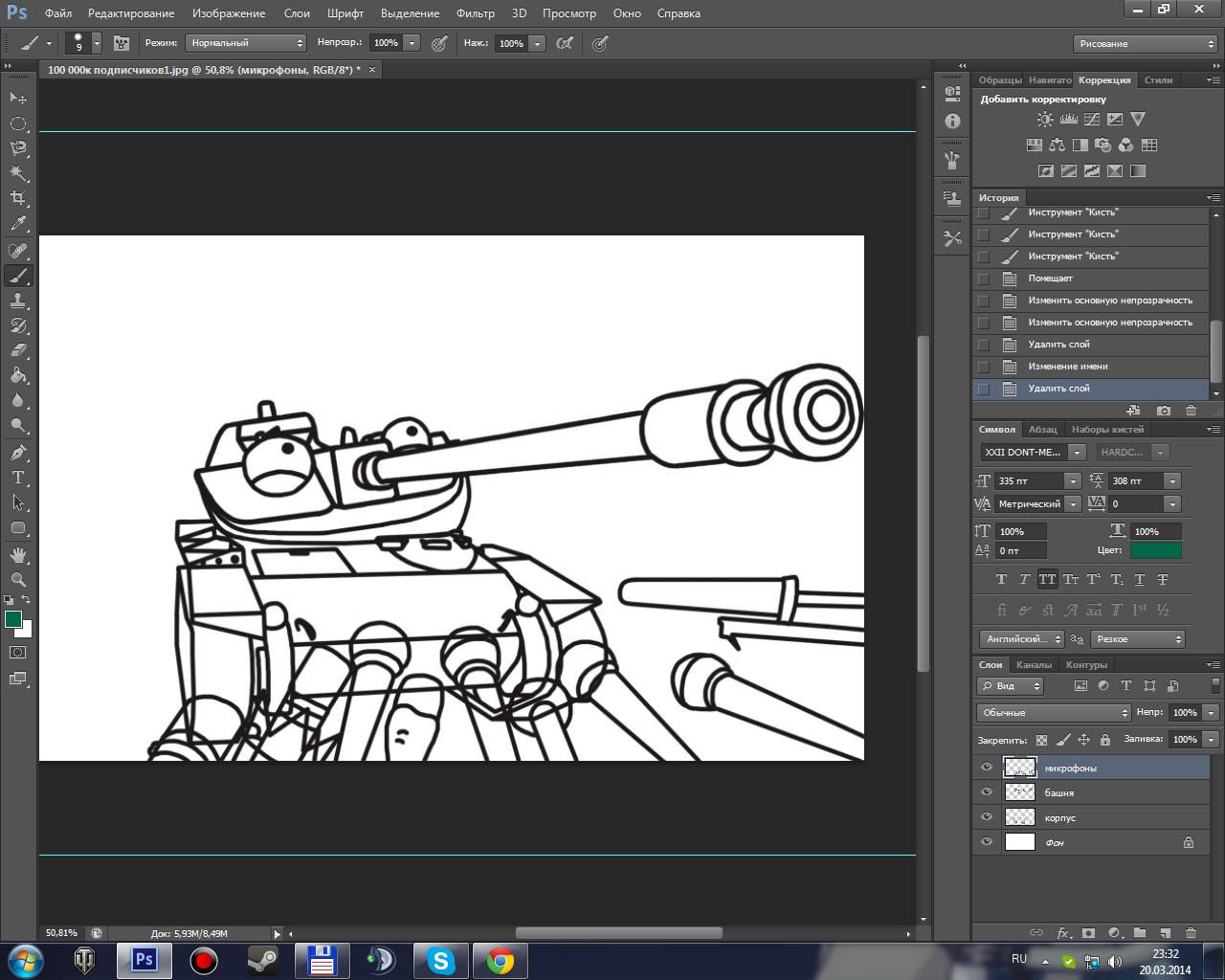Viewport: 1225px width, 980px height.
Task: Expand the layer blend mode Обычные dropdown
Action: 1054,713
